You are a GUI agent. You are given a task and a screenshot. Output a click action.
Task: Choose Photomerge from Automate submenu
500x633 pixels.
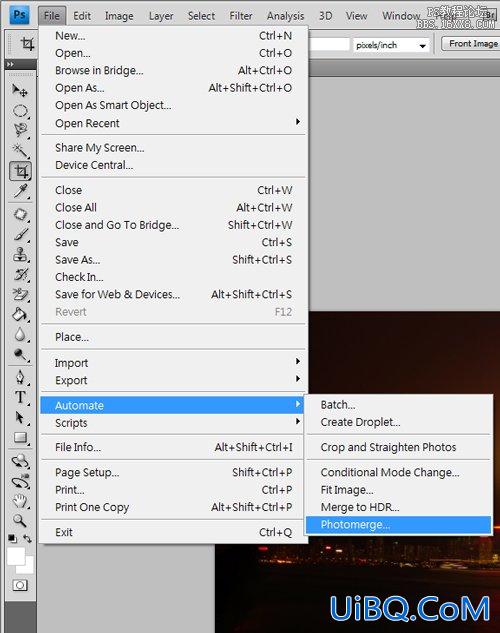tap(398, 524)
